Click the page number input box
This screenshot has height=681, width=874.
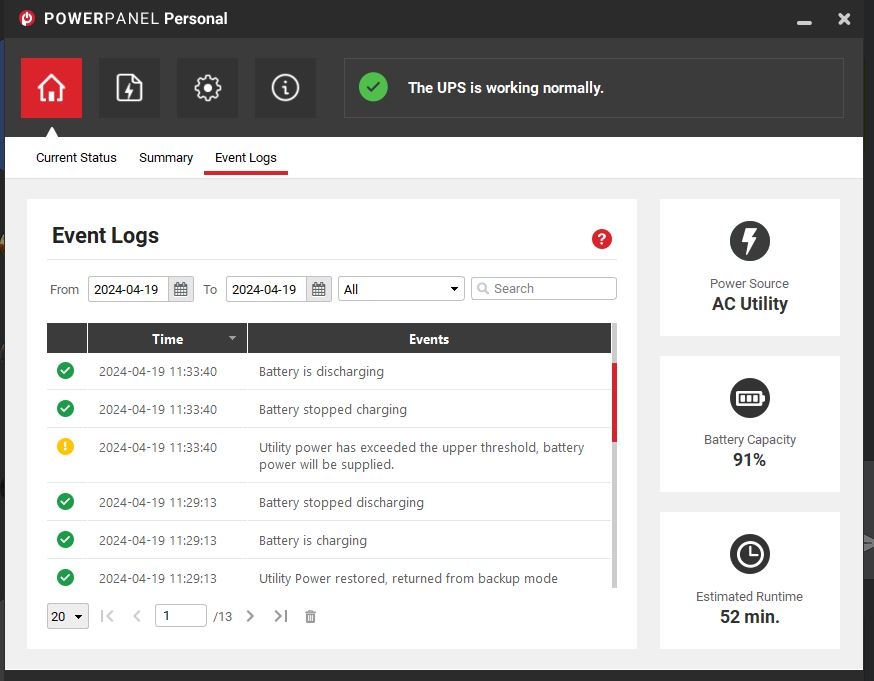coord(180,616)
